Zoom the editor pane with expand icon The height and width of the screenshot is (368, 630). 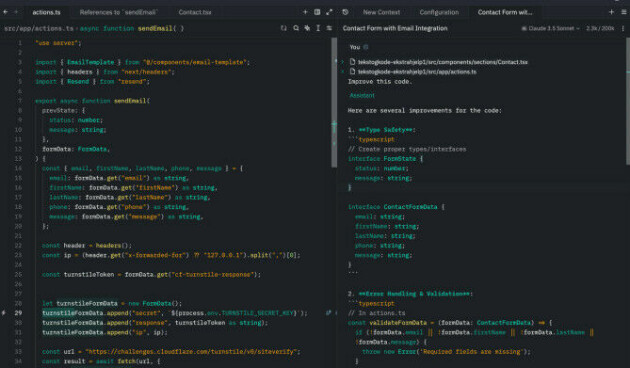(x=329, y=12)
